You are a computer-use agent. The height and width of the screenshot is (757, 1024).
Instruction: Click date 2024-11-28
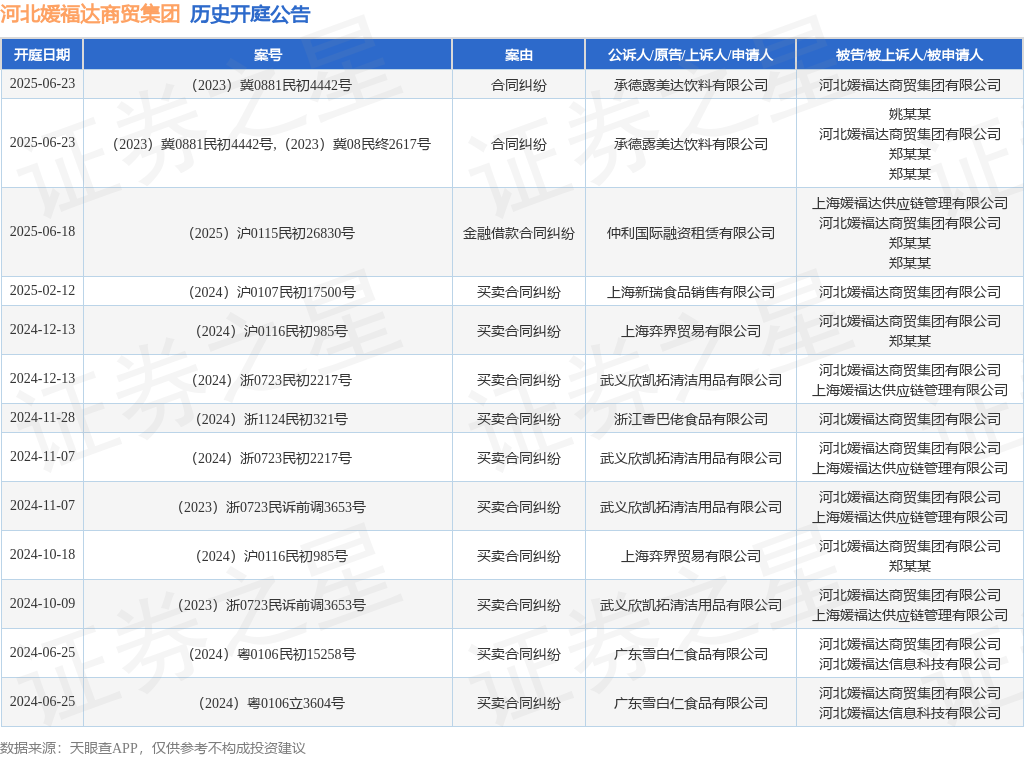[x=42, y=417]
